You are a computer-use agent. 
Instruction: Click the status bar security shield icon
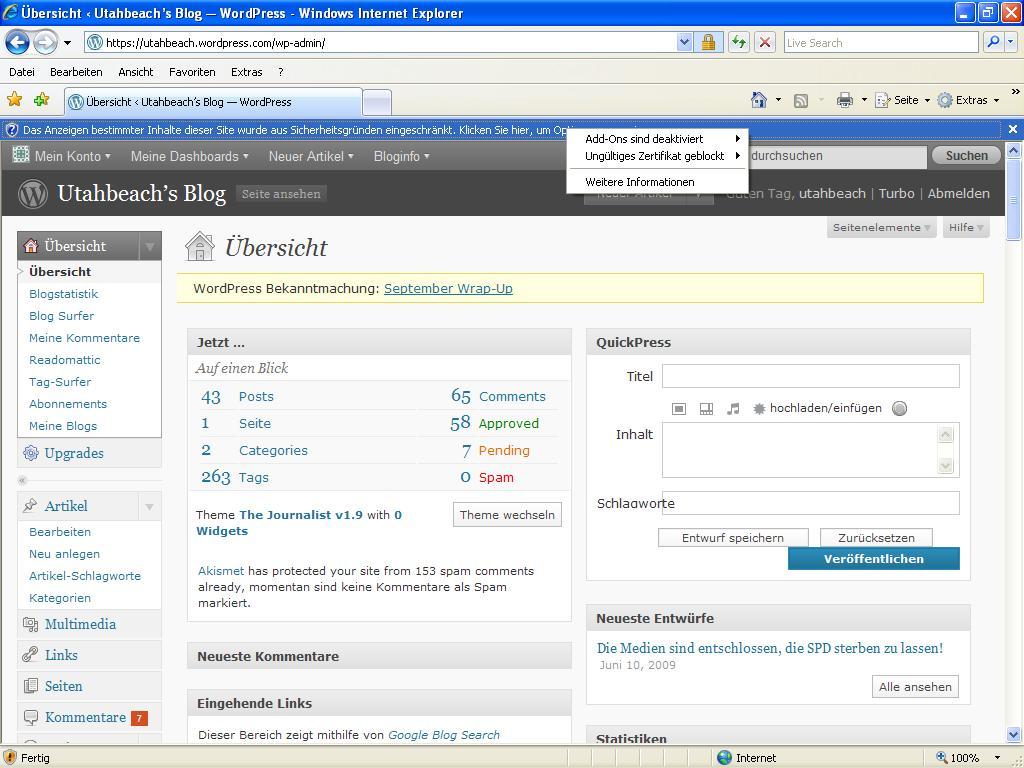(x=9, y=758)
